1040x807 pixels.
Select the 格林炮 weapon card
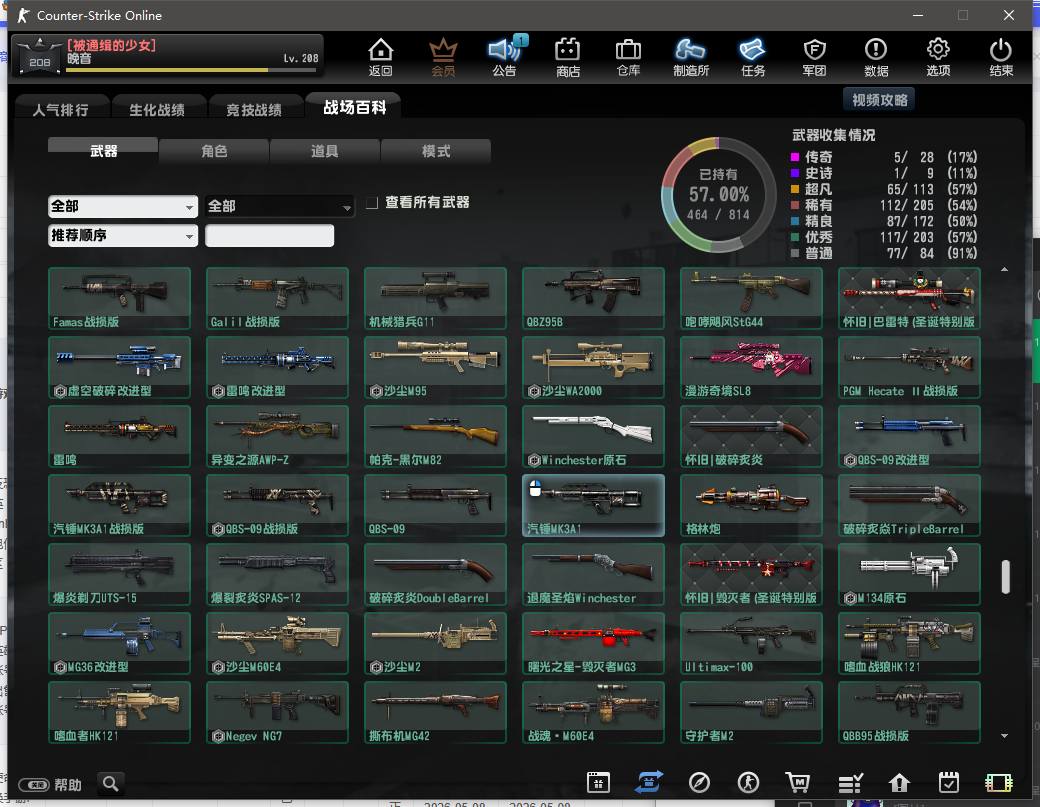751,505
